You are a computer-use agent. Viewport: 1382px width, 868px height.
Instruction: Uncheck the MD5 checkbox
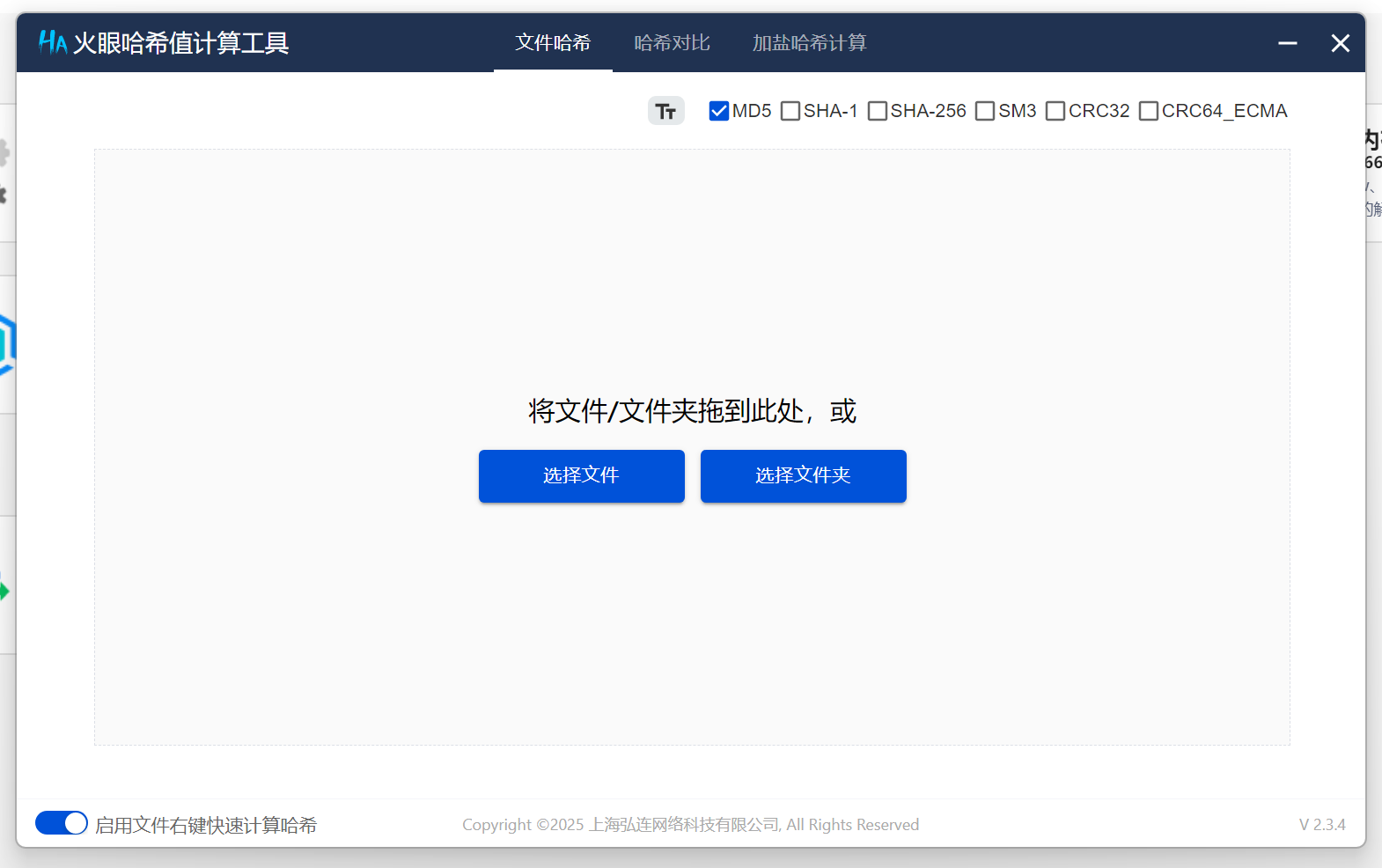[x=718, y=111]
